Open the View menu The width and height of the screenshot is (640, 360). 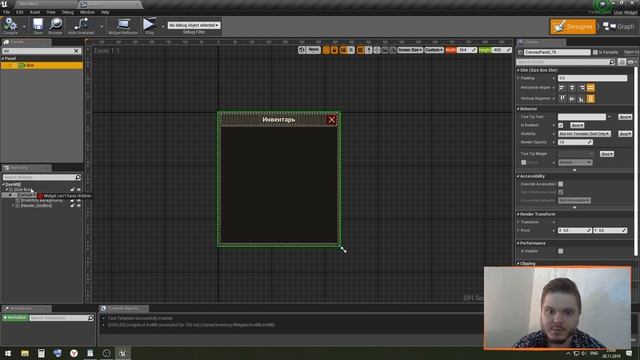pos(51,12)
